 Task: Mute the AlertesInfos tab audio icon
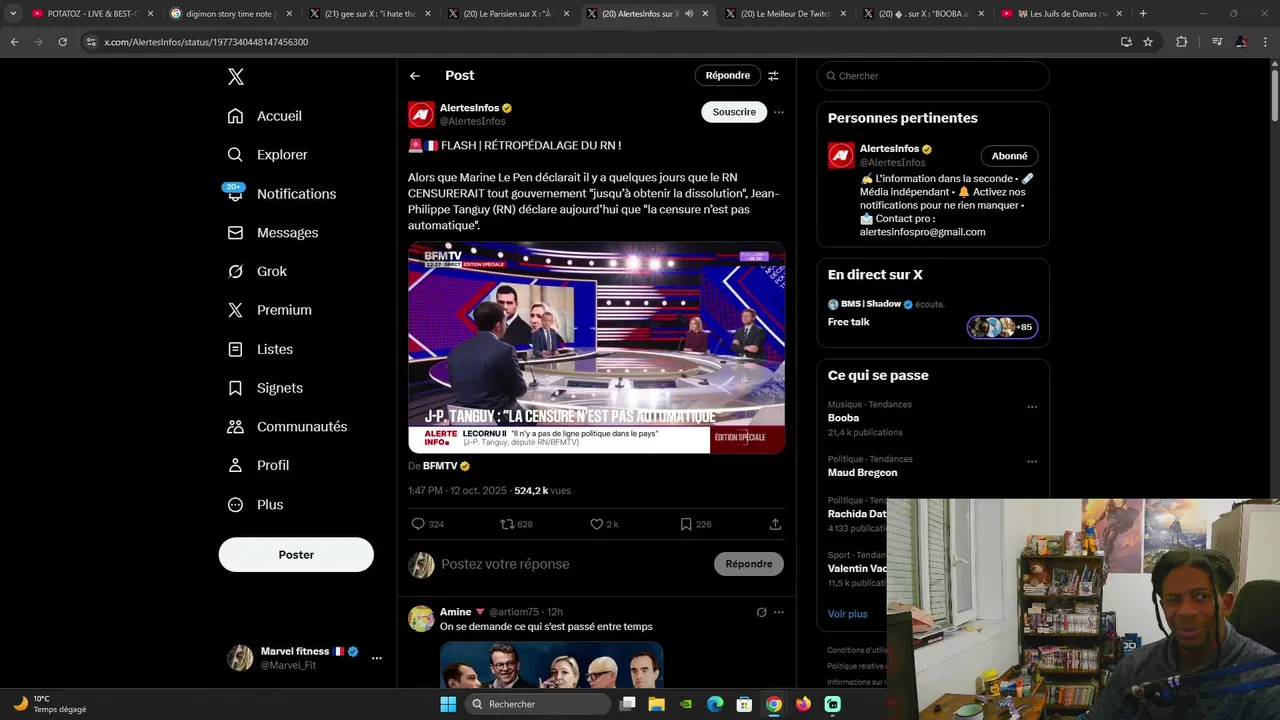pos(690,14)
